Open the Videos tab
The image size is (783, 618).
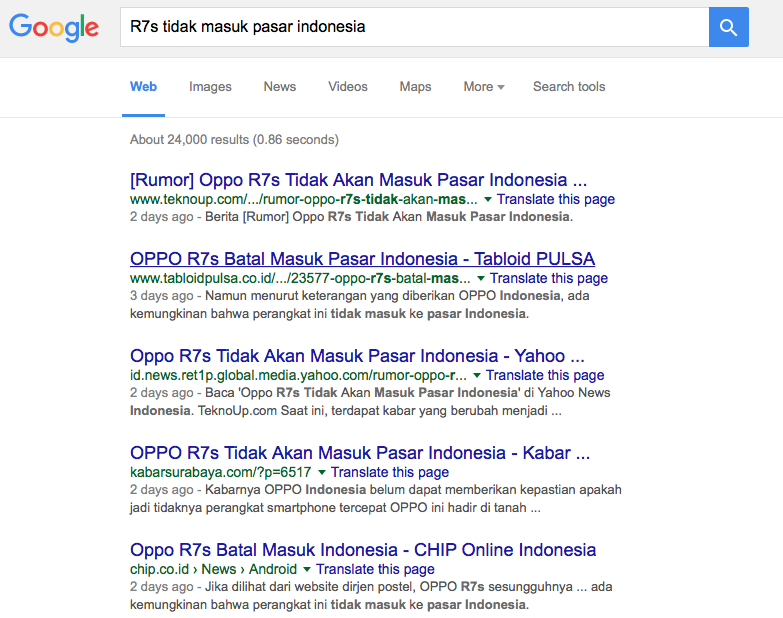pos(348,87)
